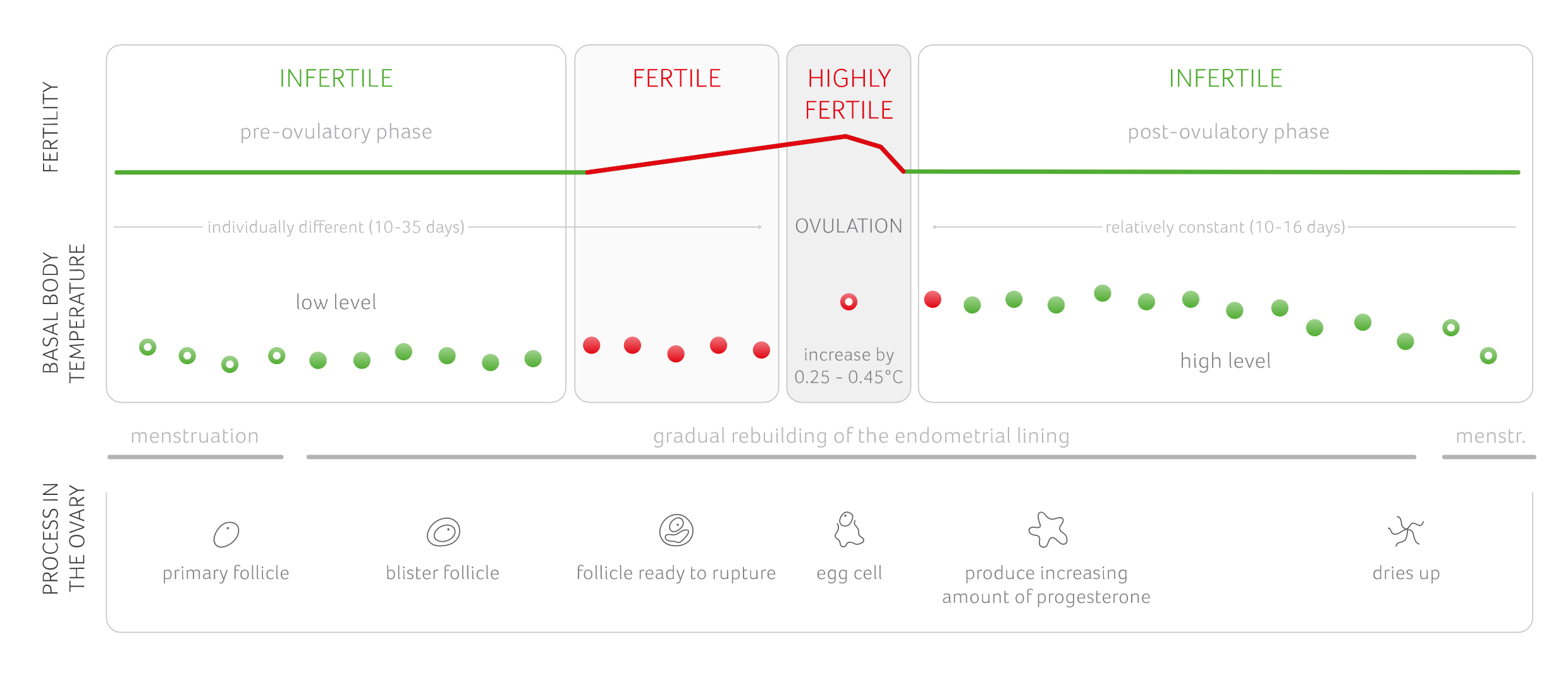Click the increase by 0.25 - 0.45°C text
This screenshot has width=1568, height=677.
coord(848,366)
